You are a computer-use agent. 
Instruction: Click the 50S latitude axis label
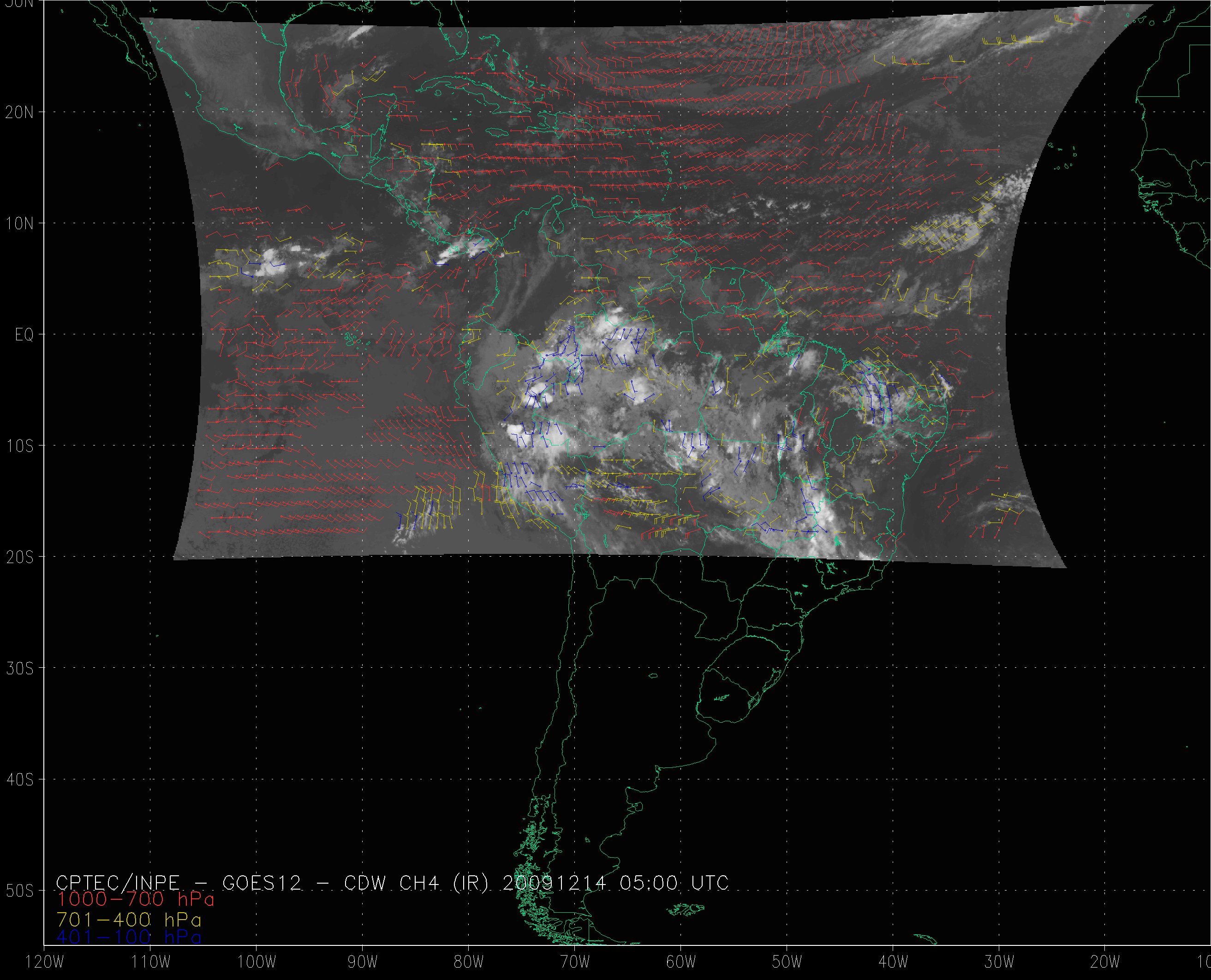(x=19, y=891)
